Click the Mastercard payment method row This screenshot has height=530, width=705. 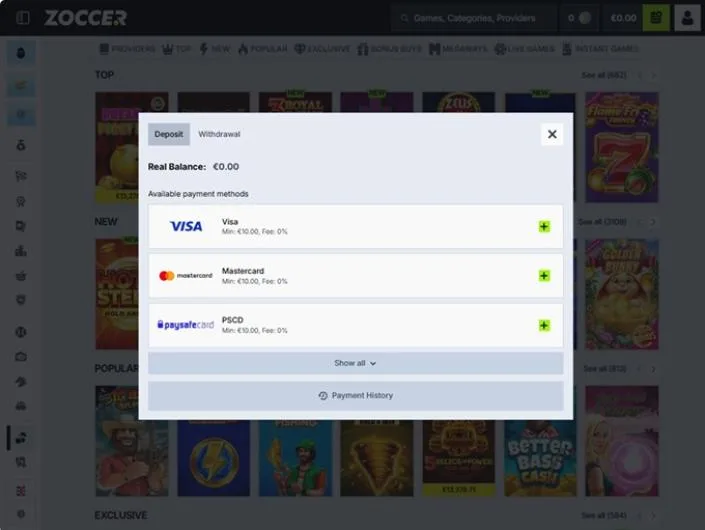(355, 276)
